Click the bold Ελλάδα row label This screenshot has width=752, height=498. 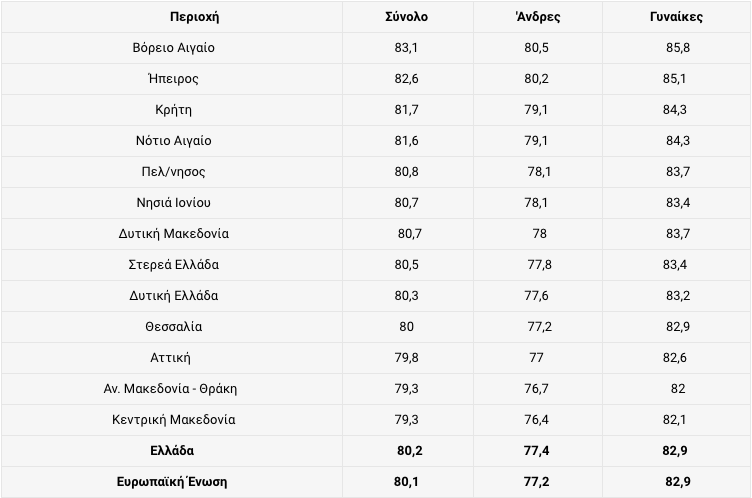(172, 451)
